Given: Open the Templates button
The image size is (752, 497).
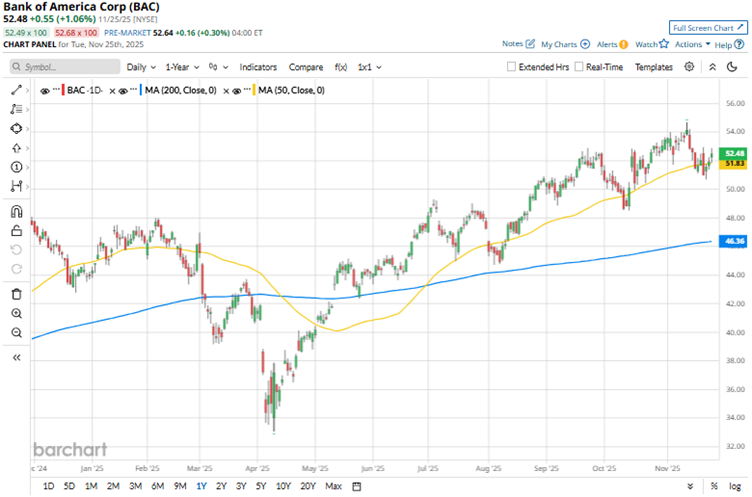Looking at the screenshot, I should tap(654, 67).
